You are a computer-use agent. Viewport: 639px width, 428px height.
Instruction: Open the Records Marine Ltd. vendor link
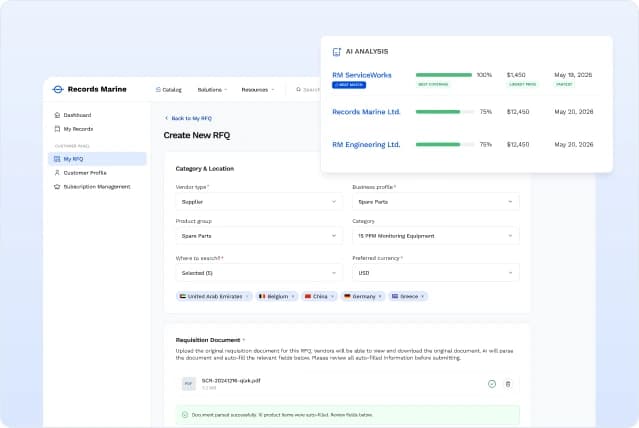pos(366,112)
